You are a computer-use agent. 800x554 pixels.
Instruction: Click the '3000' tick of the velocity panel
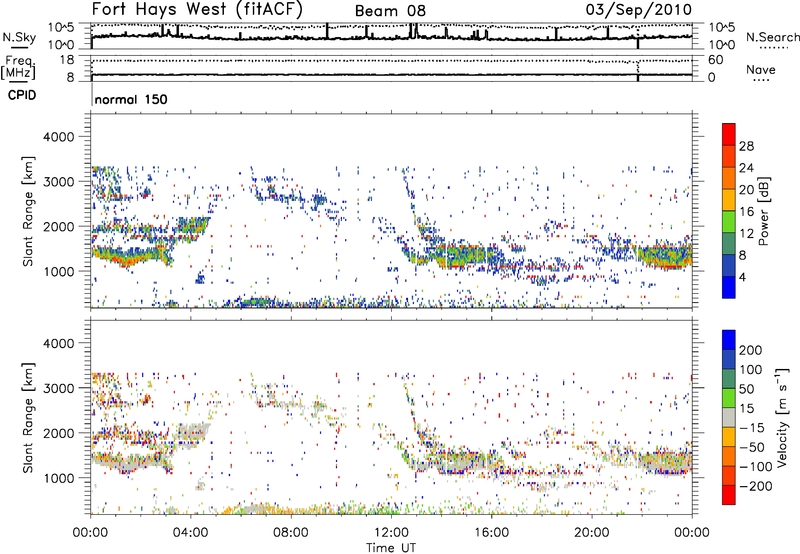tap(58, 388)
